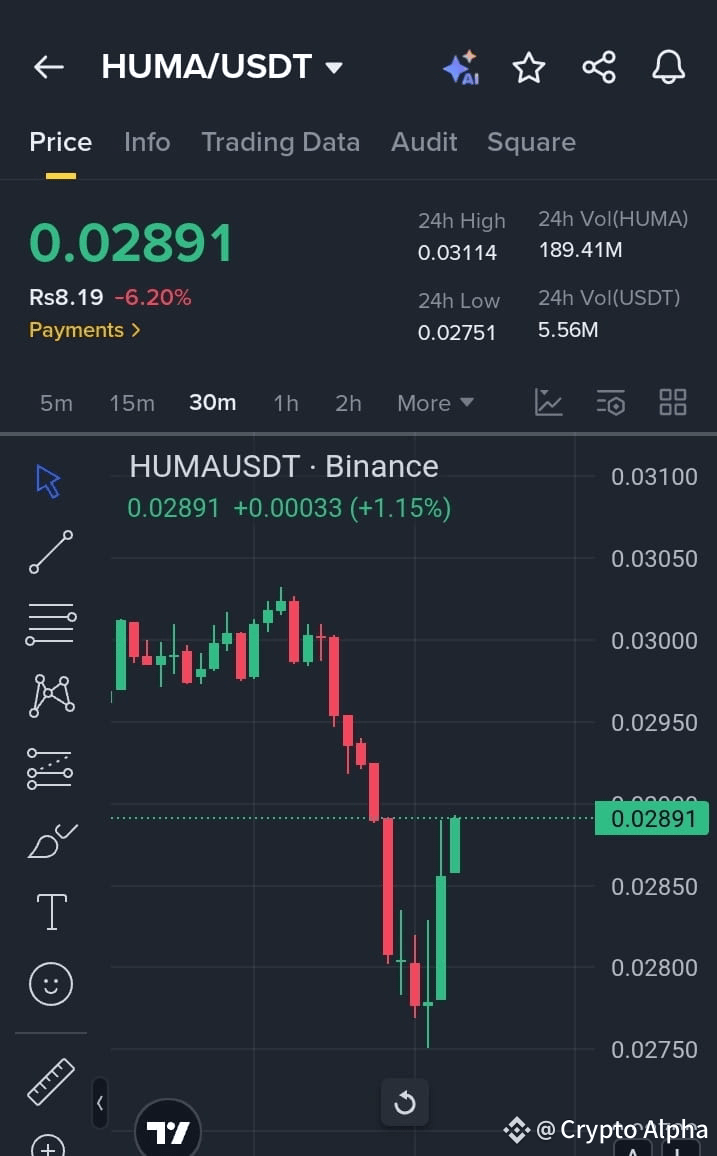This screenshot has width=717, height=1156.
Task: Tap the -6.20% change value
Action: [x=153, y=297]
